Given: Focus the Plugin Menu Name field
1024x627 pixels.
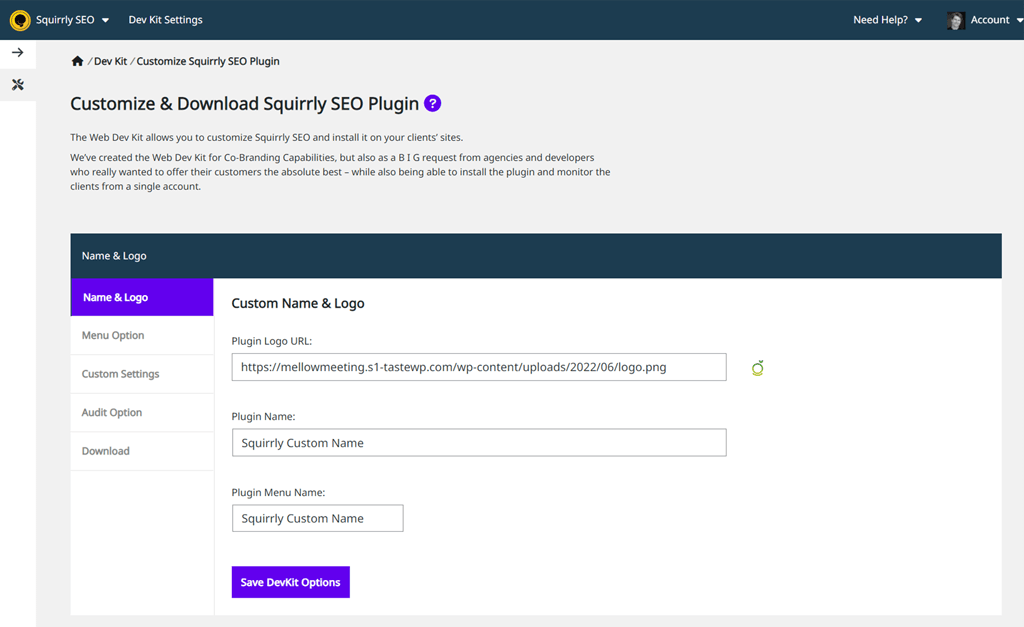Looking at the screenshot, I should click(317, 519).
